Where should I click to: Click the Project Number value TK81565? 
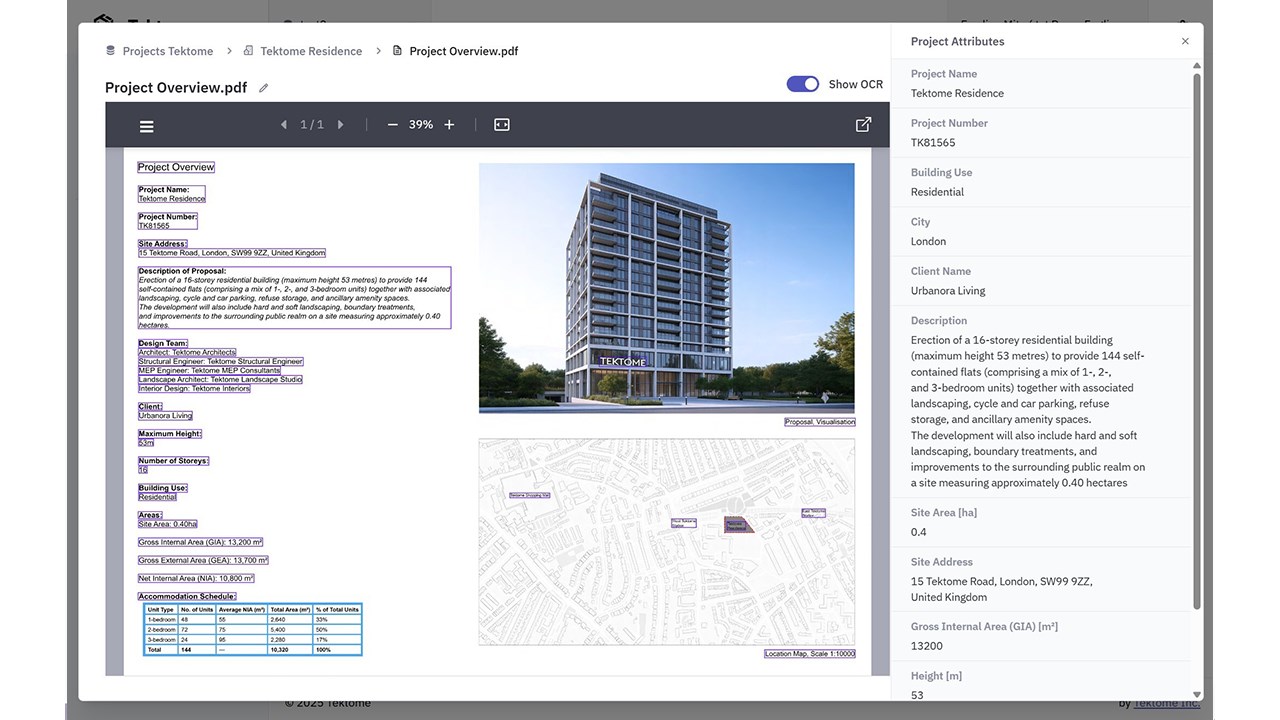[x=933, y=142]
